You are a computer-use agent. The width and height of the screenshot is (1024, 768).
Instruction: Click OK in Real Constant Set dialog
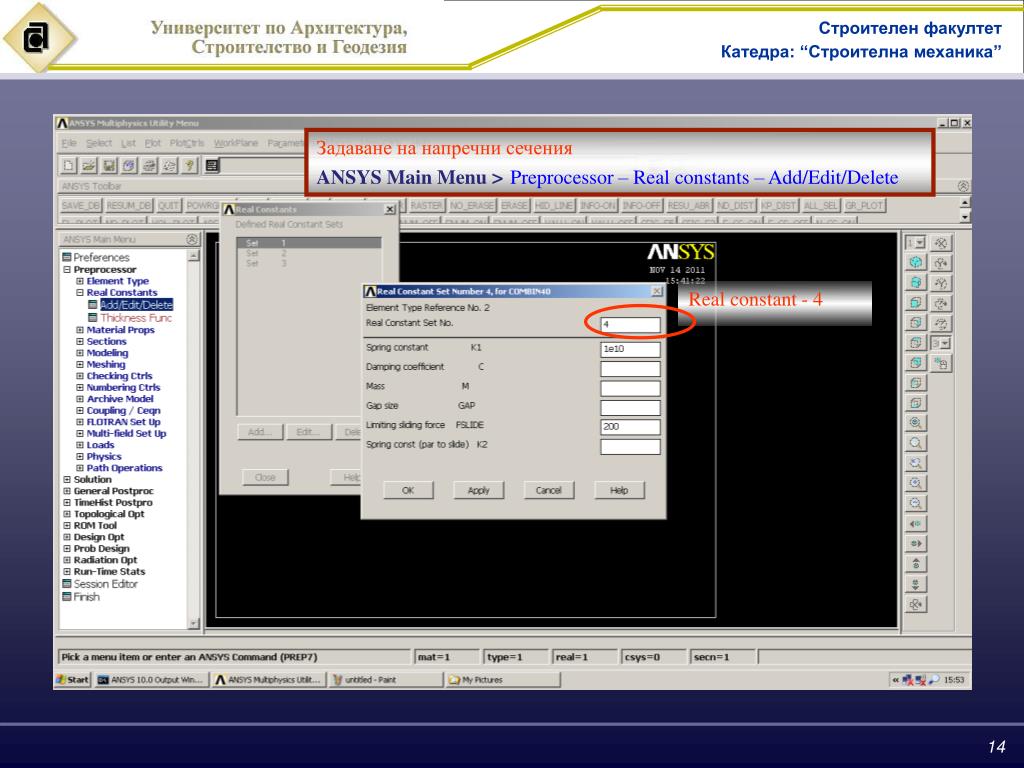pos(408,490)
